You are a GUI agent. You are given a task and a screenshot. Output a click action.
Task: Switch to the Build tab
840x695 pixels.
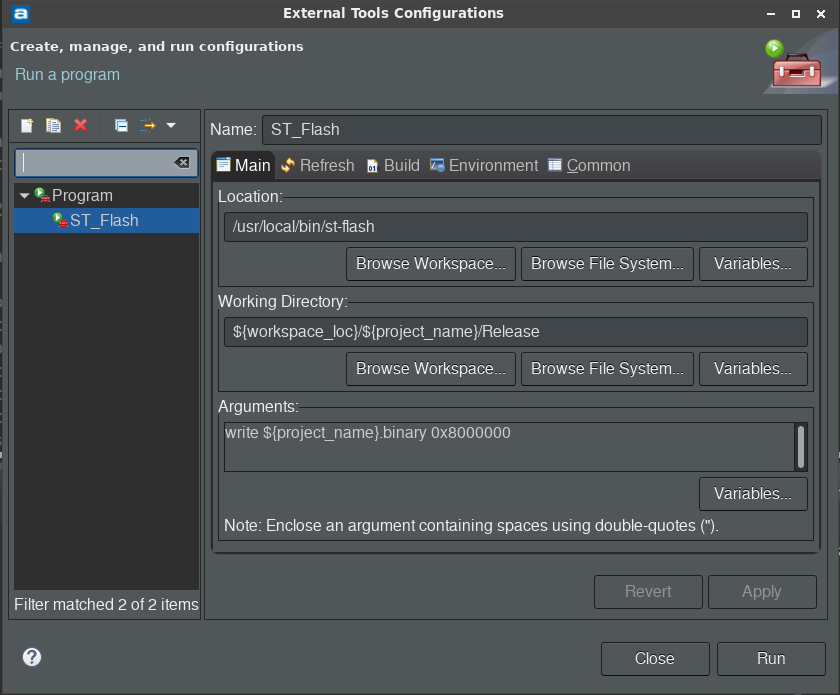click(x=393, y=166)
